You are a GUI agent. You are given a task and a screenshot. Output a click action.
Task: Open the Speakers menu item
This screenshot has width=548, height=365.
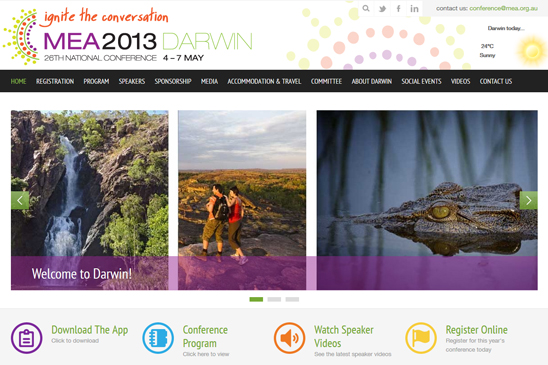coord(132,81)
